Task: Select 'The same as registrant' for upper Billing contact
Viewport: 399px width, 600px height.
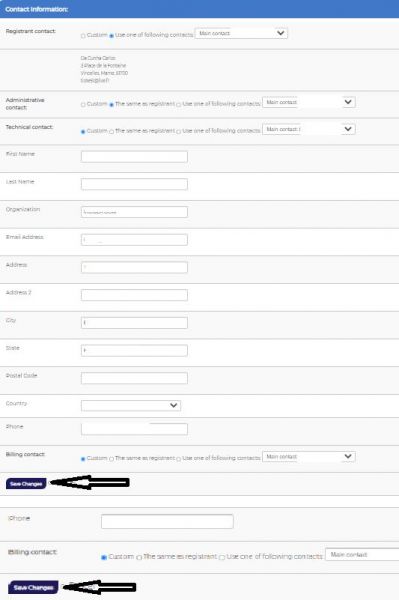Action: click(x=112, y=459)
